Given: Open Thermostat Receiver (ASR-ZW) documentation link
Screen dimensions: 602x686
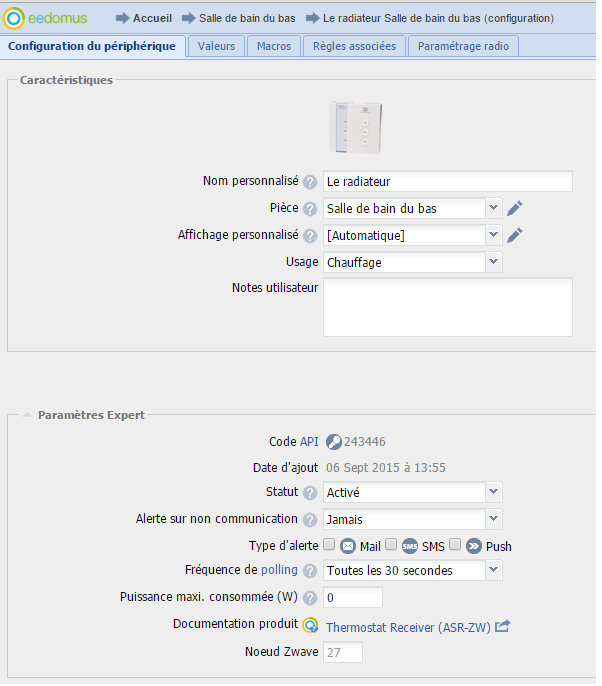Looking at the screenshot, I should pos(408,627).
